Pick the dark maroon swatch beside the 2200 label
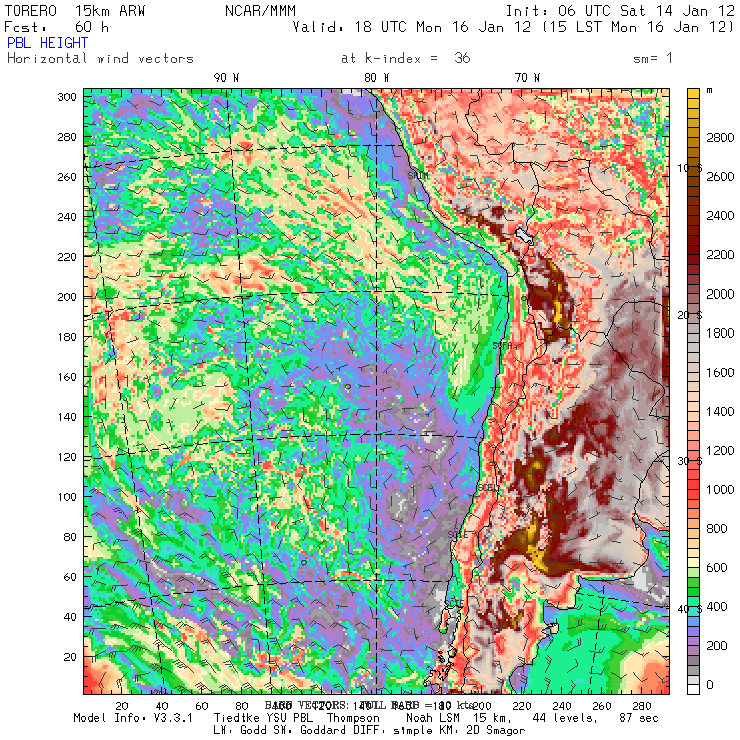740x740 pixels. pyautogui.click(x=693, y=251)
